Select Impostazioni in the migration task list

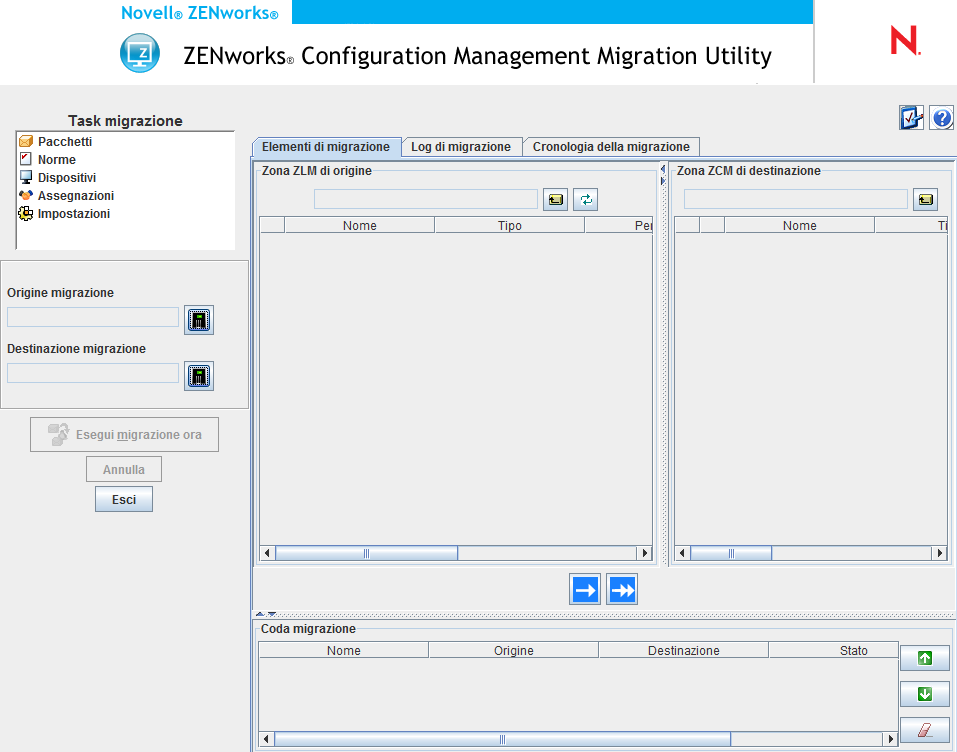(x=73, y=214)
